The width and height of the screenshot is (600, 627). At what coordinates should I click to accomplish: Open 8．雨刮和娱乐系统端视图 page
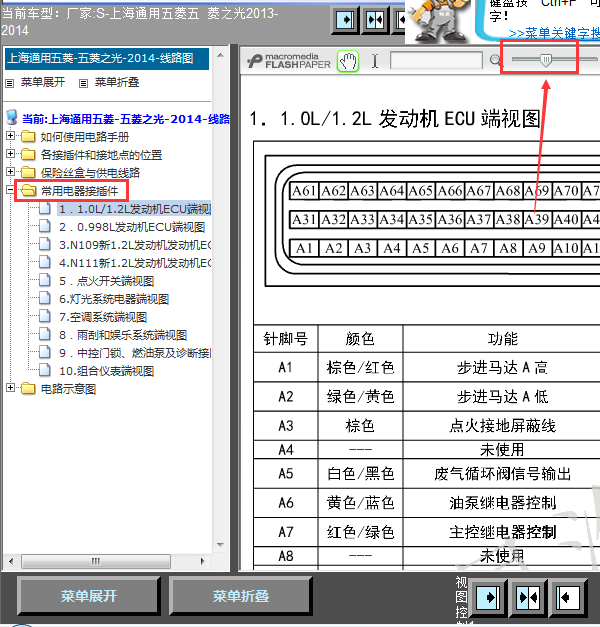click(123, 335)
